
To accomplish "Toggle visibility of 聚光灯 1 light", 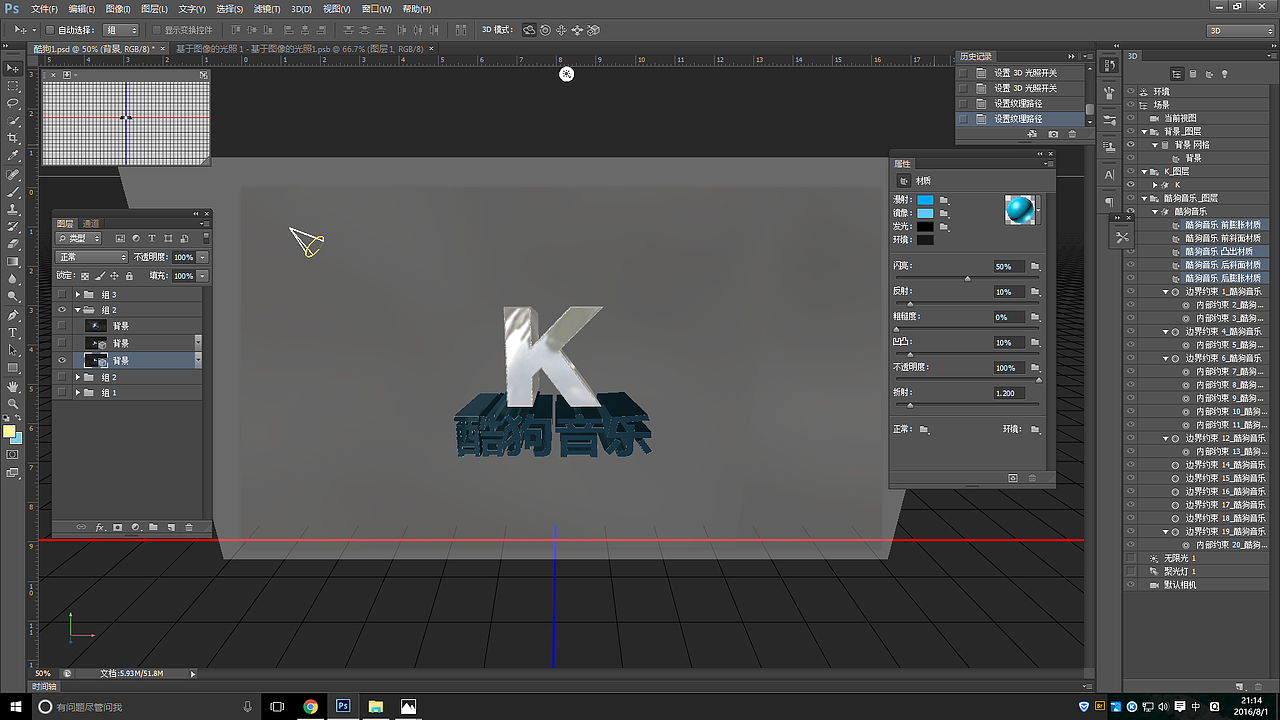I will tap(1131, 571).
